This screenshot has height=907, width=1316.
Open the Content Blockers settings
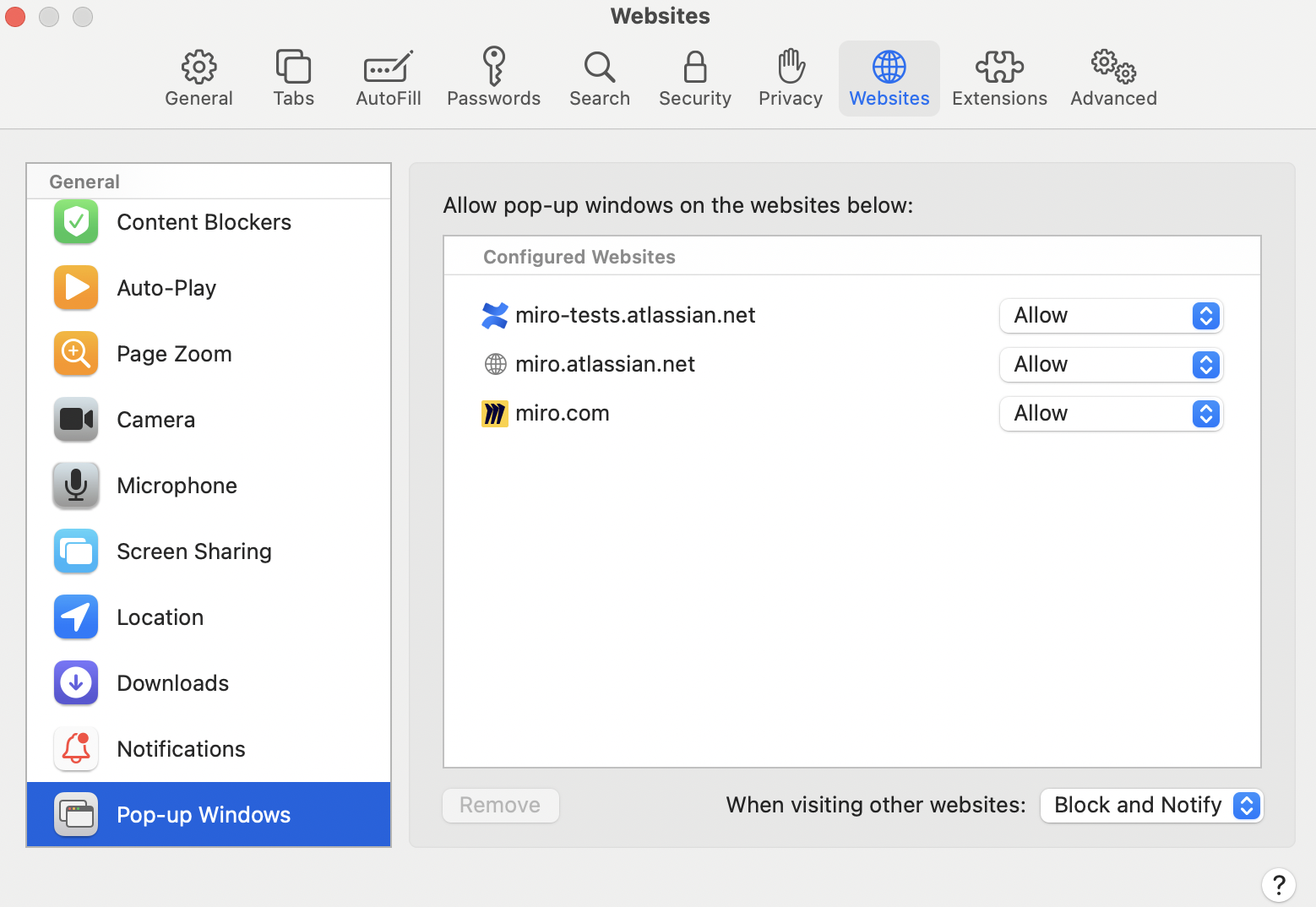coord(204,222)
